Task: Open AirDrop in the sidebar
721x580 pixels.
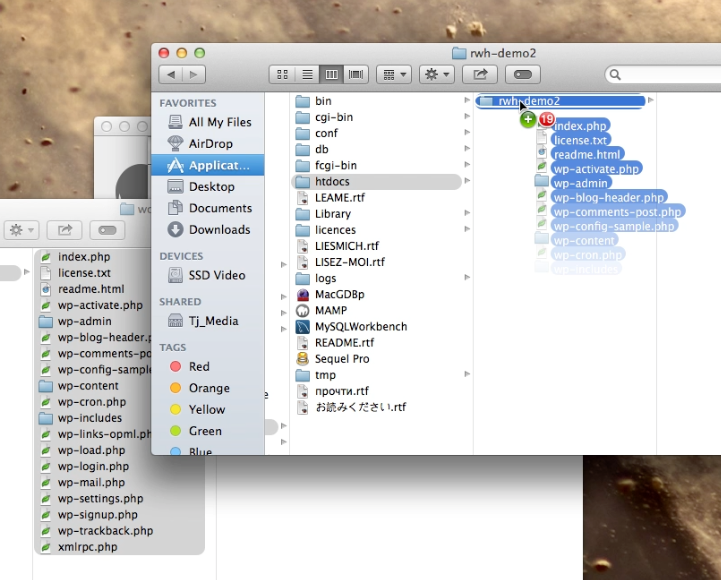Action: pyautogui.click(x=210, y=144)
